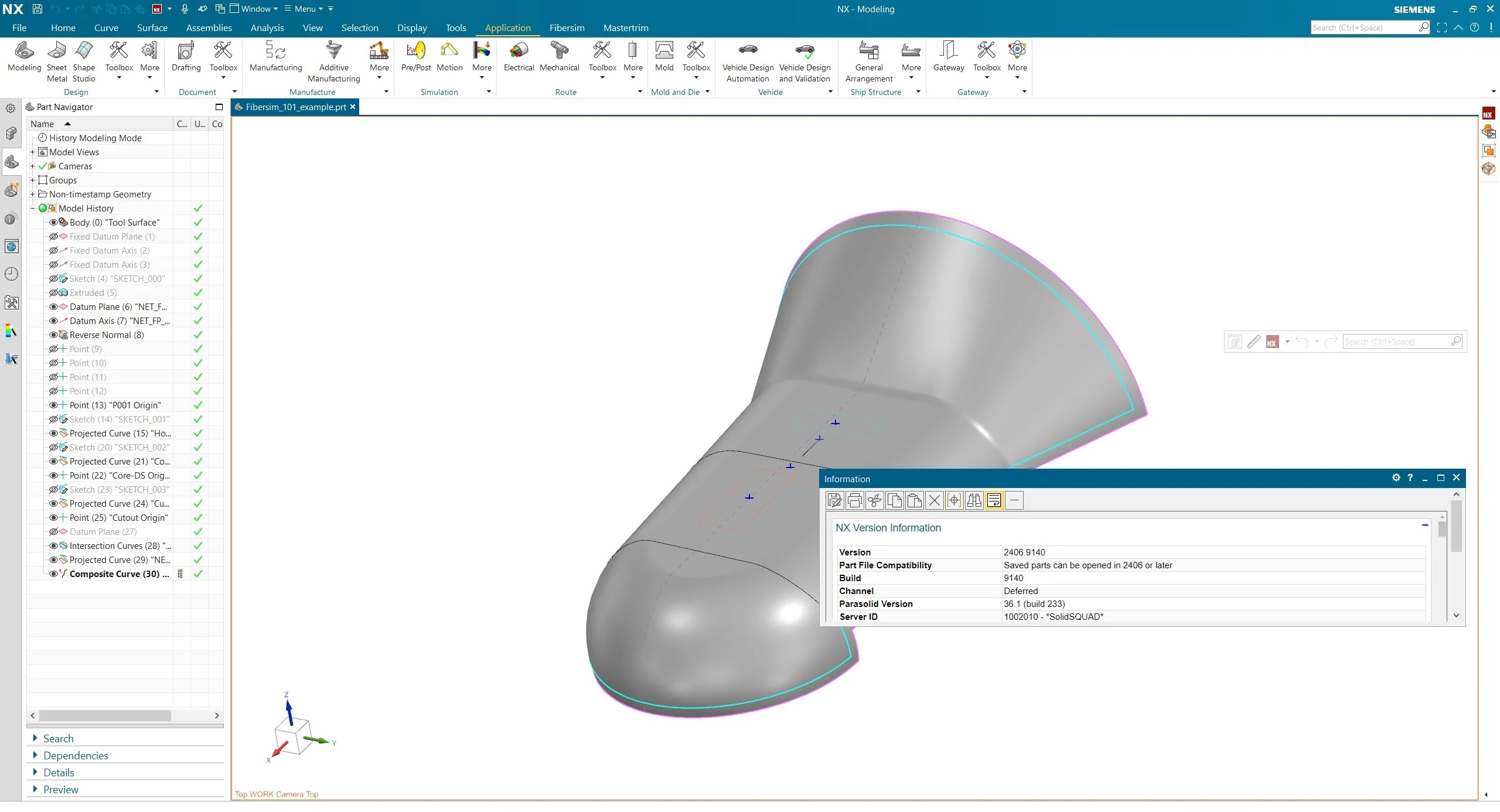This screenshot has height=812, width=1500.
Task: Click the top-right Search (Ctrl+Space) field
Action: point(1363,28)
